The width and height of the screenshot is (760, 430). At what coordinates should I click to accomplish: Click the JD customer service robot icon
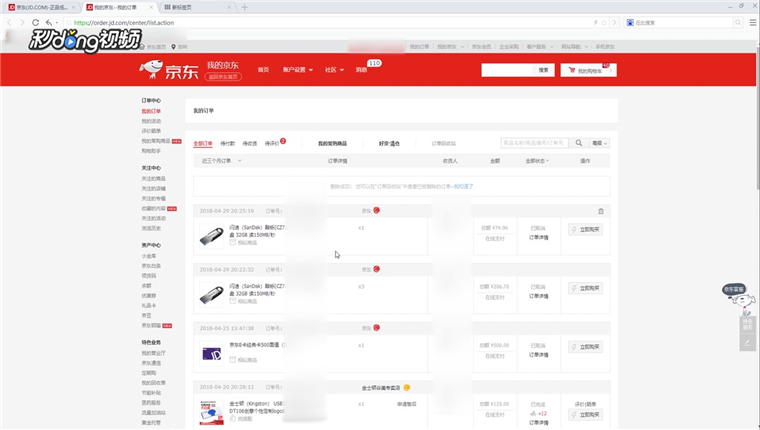click(x=739, y=299)
